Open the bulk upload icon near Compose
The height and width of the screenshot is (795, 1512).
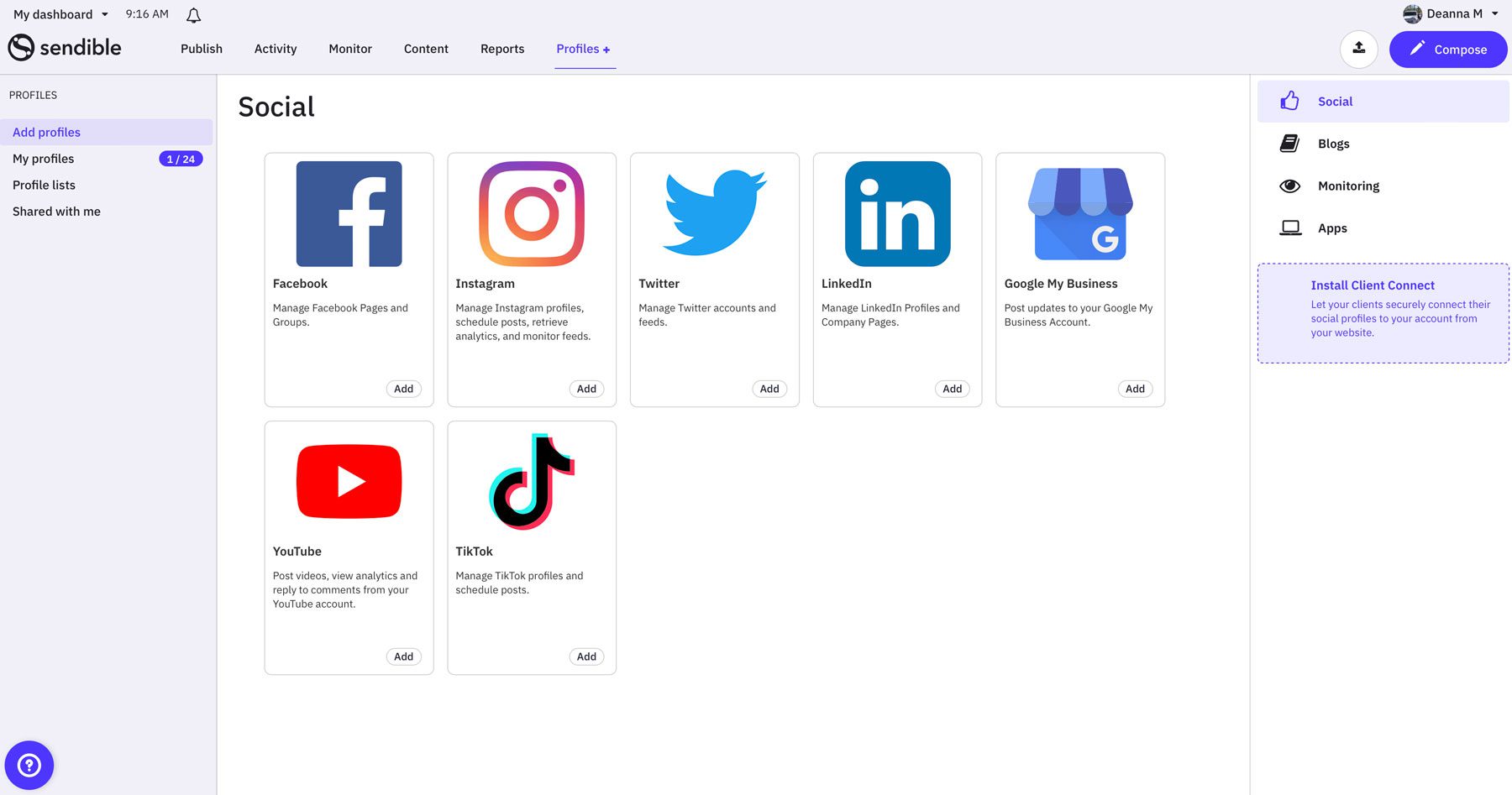pos(1358,49)
